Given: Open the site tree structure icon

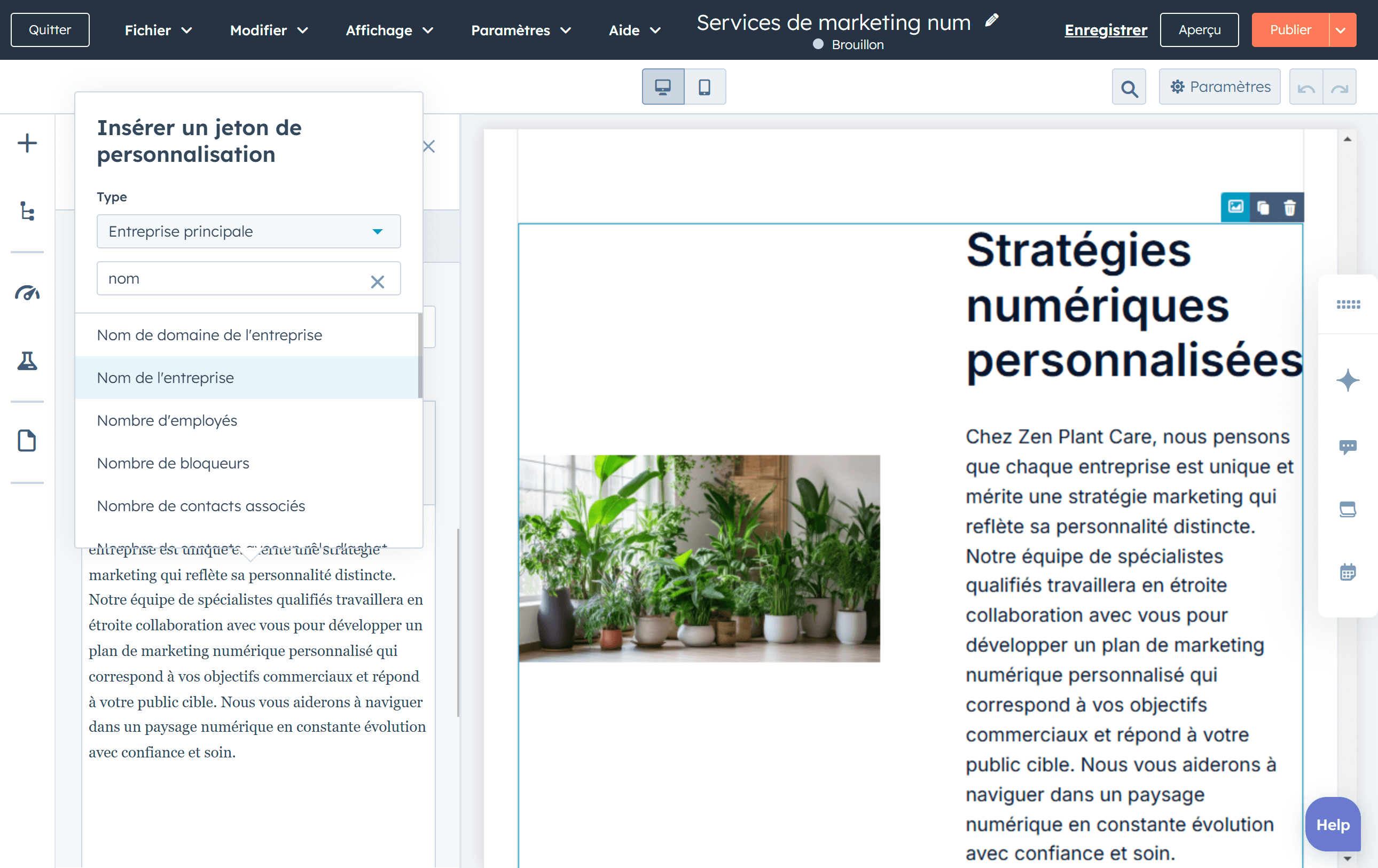Looking at the screenshot, I should pyautogui.click(x=27, y=211).
